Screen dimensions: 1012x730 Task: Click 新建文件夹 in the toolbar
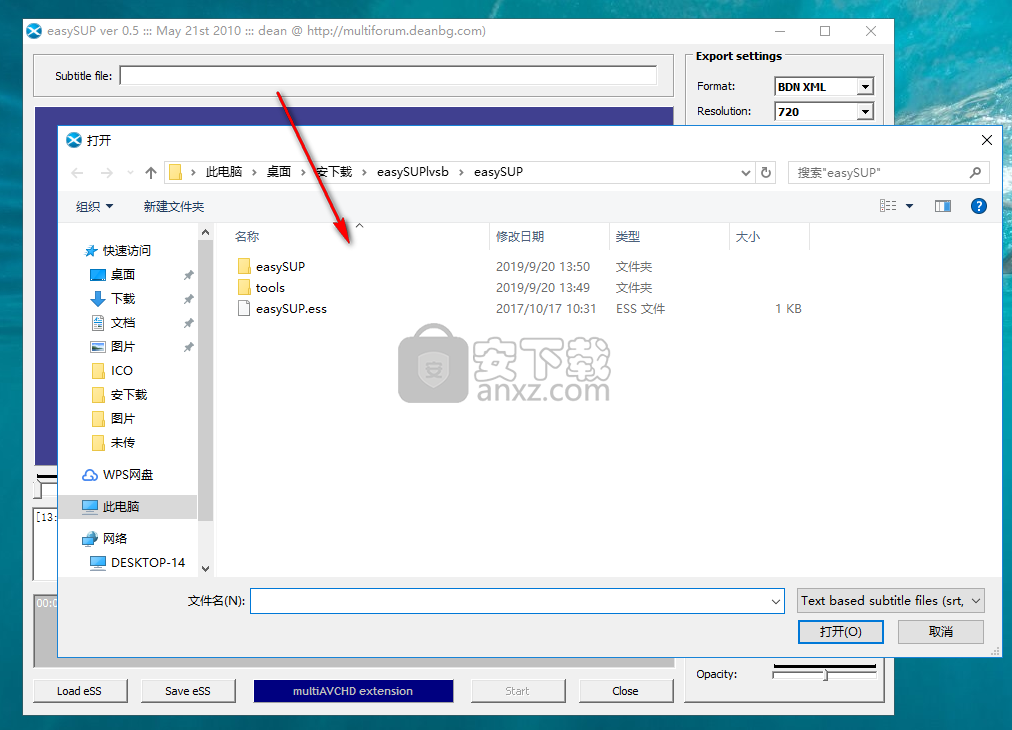(x=173, y=206)
